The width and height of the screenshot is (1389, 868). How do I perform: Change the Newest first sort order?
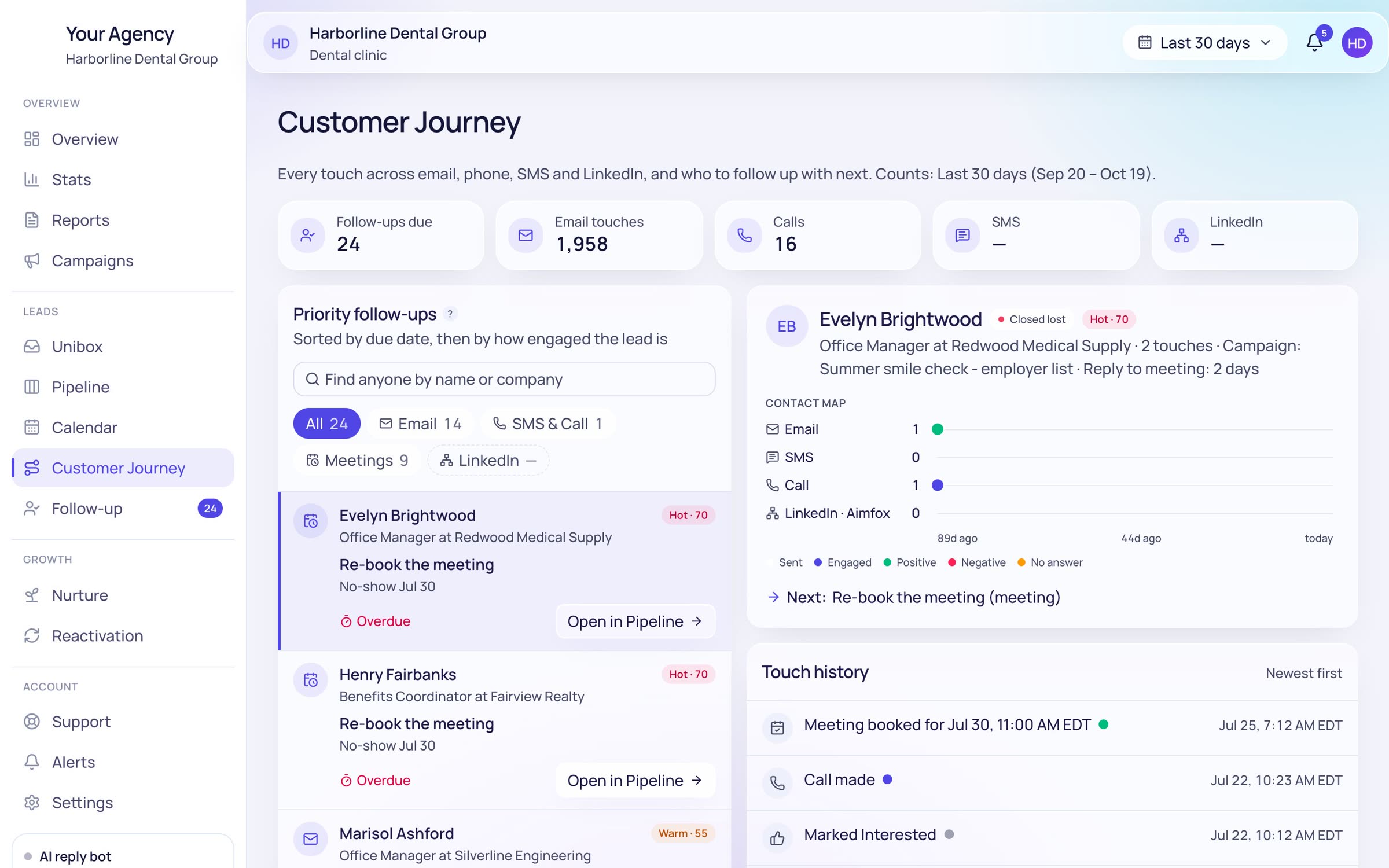[x=1303, y=673]
